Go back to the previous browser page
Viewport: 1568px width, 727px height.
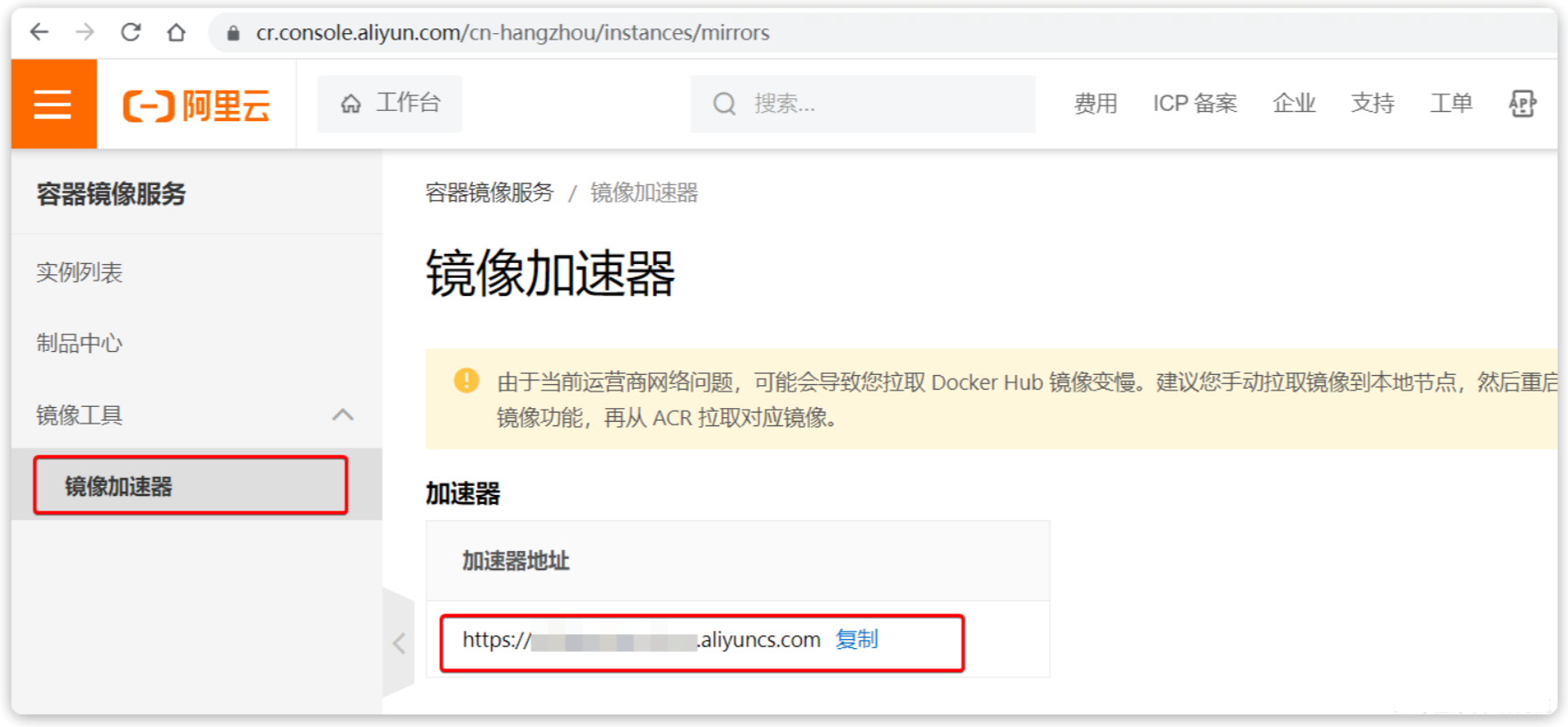pyautogui.click(x=38, y=32)
